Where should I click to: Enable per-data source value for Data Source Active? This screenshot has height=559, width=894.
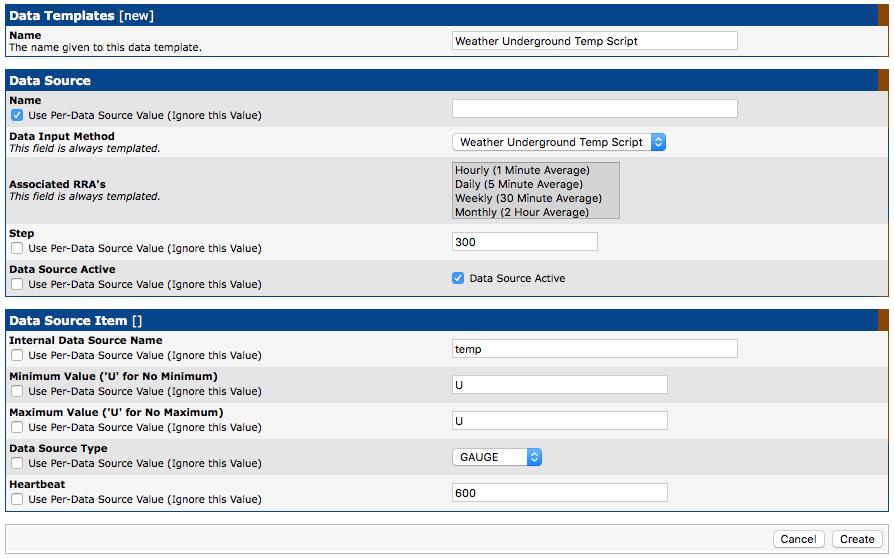click(17, 284)
